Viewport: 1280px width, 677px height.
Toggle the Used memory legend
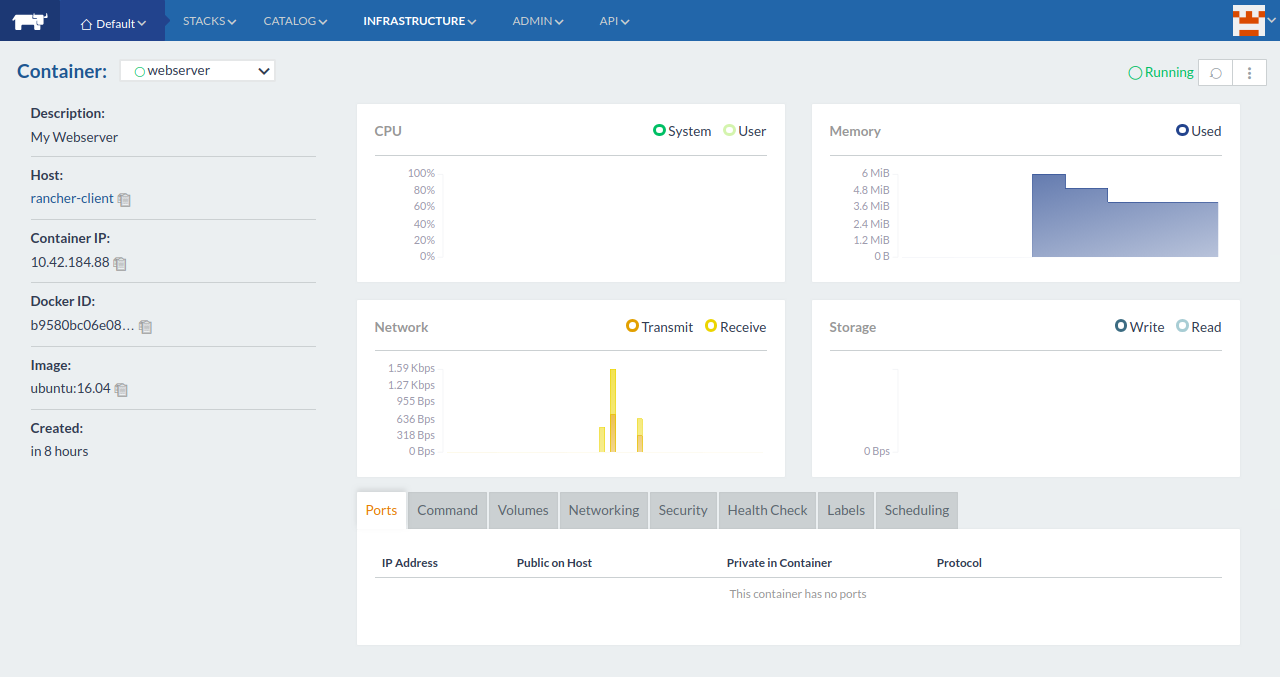point(1199,131)
